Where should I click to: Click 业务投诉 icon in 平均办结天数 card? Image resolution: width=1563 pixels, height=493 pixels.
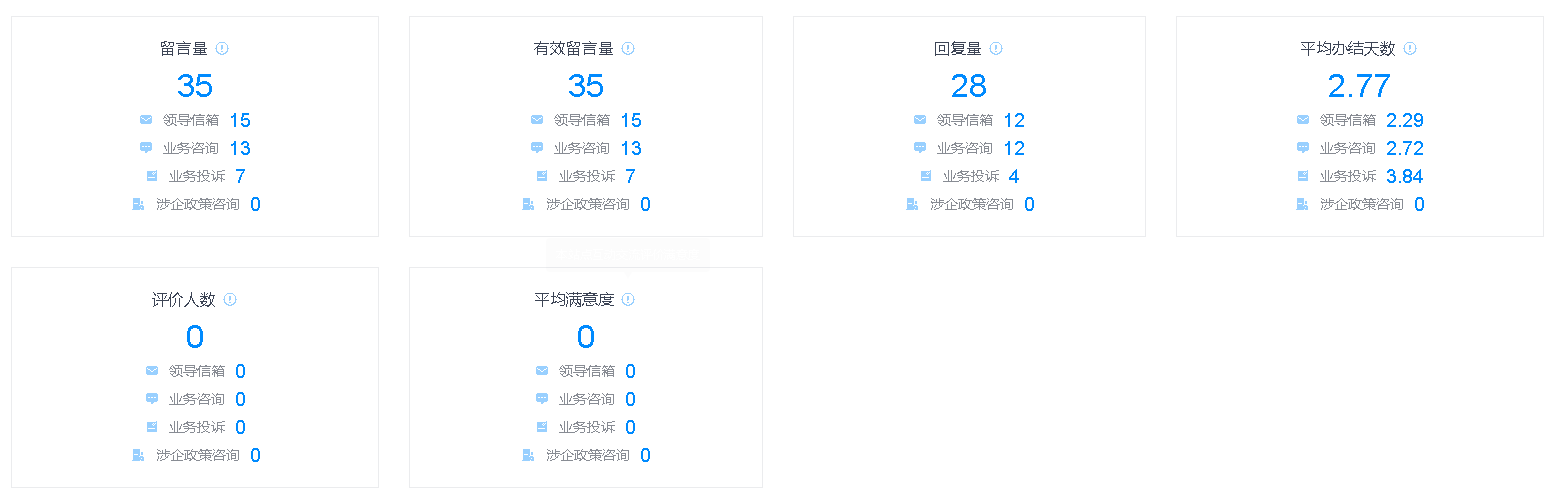pyautogui.click(x=1303, y=176)
